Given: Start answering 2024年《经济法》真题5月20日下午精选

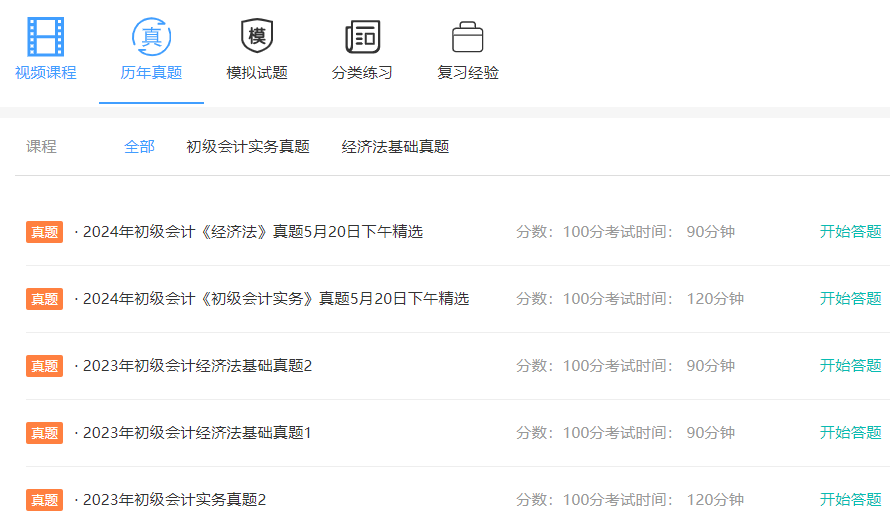Looking at the screenshot, I should tap(850, 232).
